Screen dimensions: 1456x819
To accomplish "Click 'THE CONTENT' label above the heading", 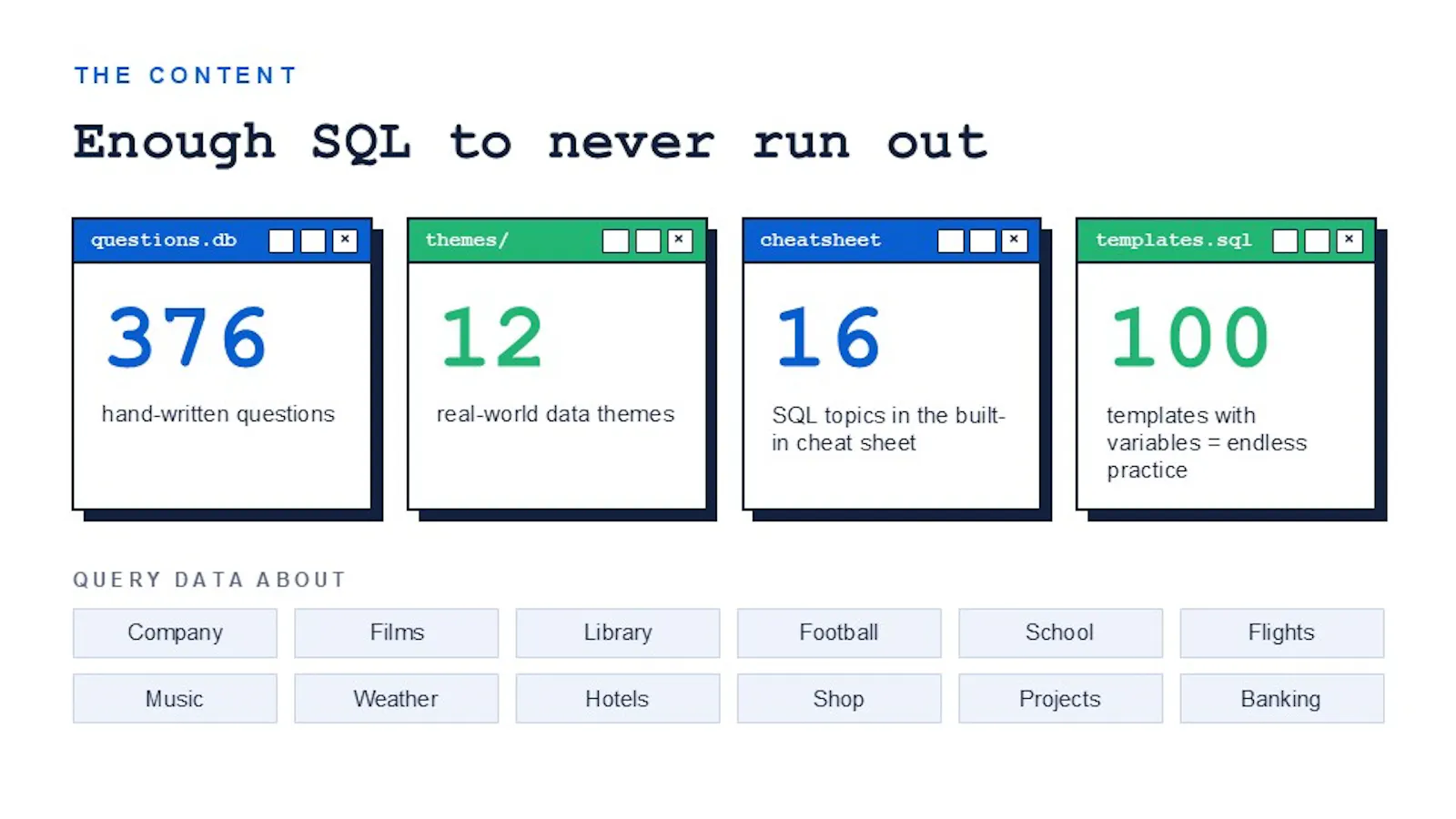I will click(x=186, y=76).
